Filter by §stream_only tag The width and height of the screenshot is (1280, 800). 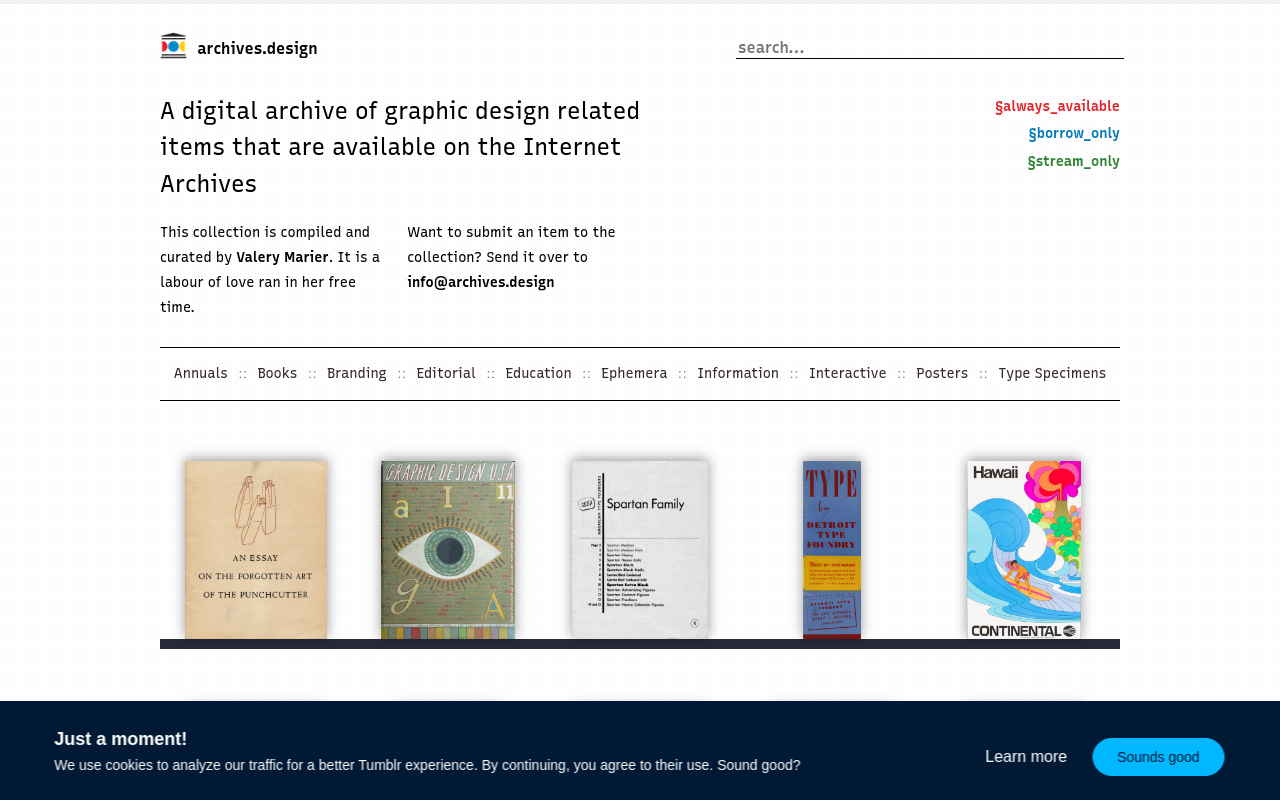click(x=1073, y=161)
